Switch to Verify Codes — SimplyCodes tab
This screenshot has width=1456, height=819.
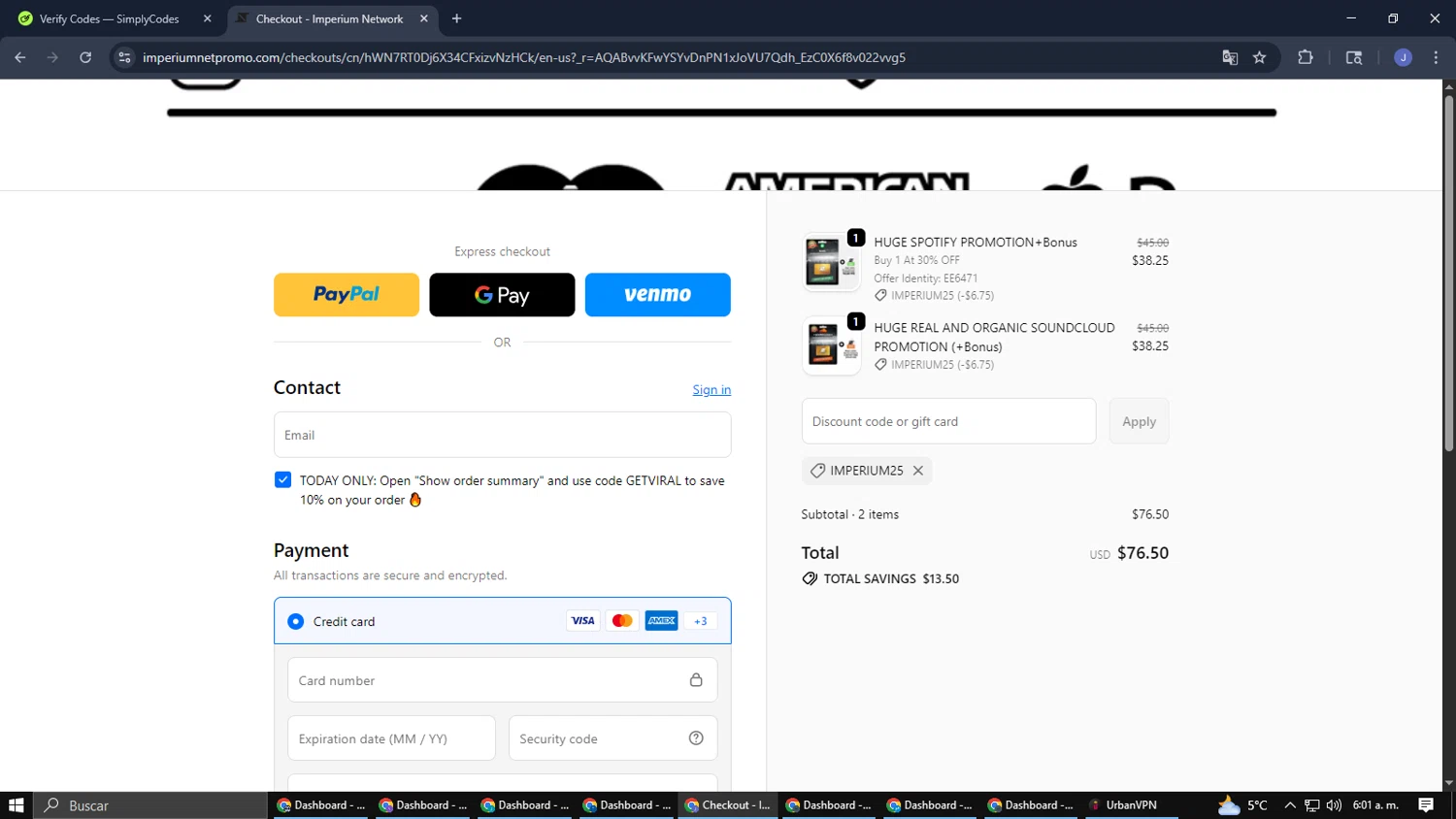[x=109, y=18]
